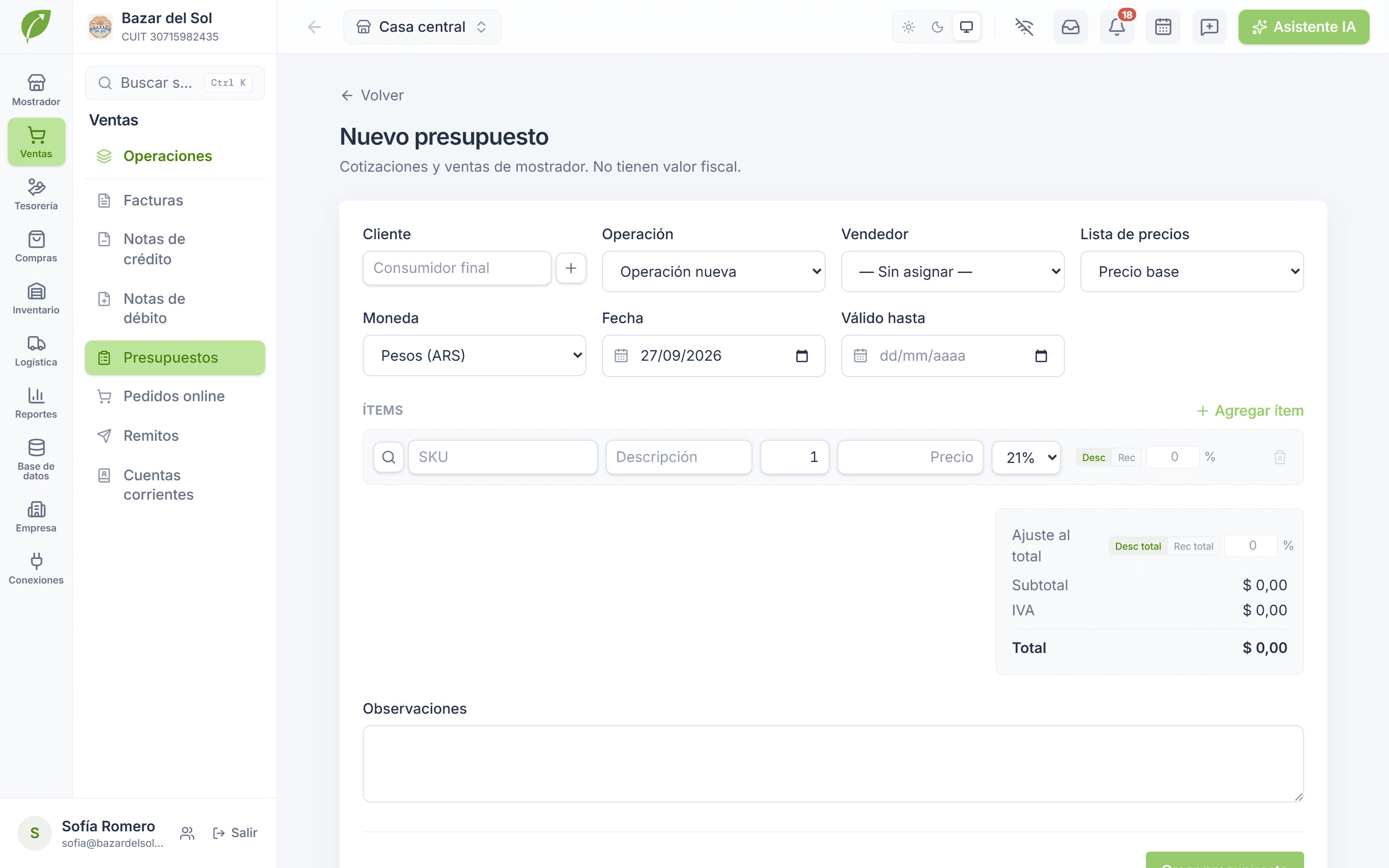The image size is (1389, 868).
Task: Open the Mostrador section
Action: point(36,90)
